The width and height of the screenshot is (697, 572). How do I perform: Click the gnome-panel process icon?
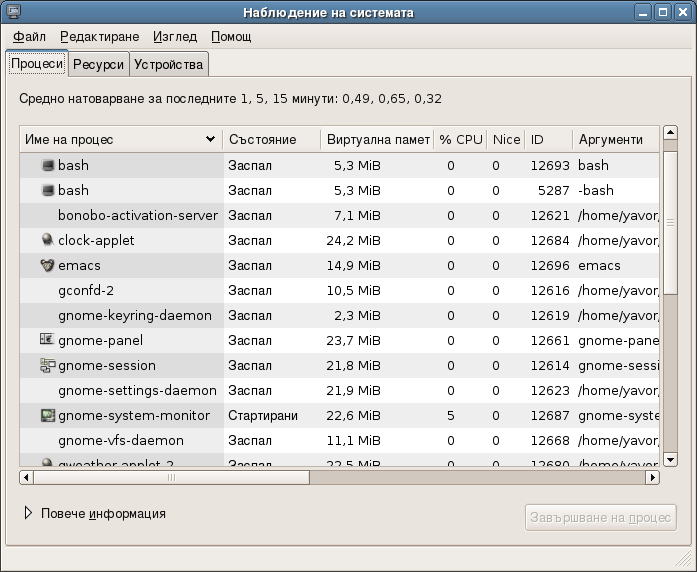pos(47,340)
